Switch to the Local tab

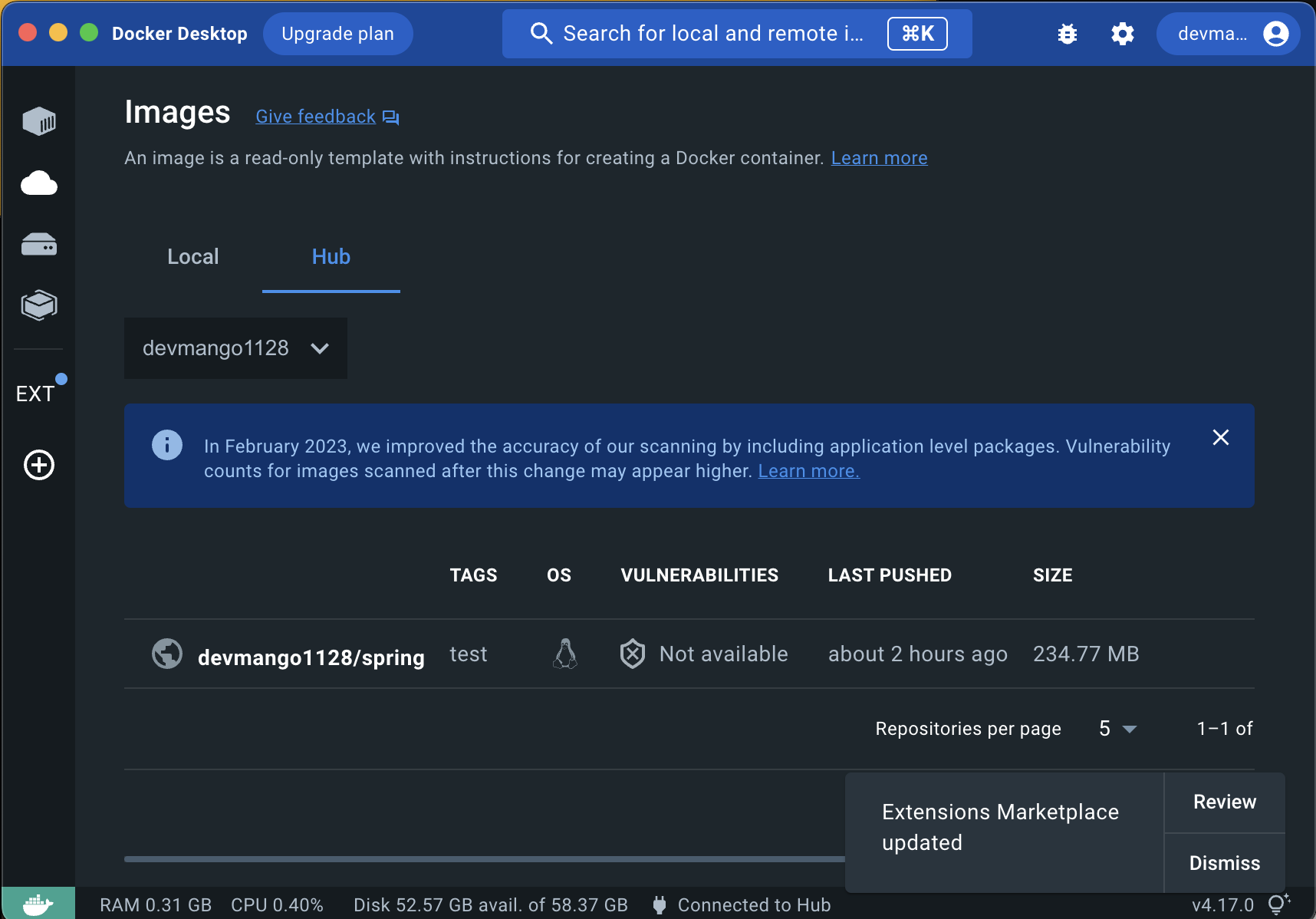[193, 257]
